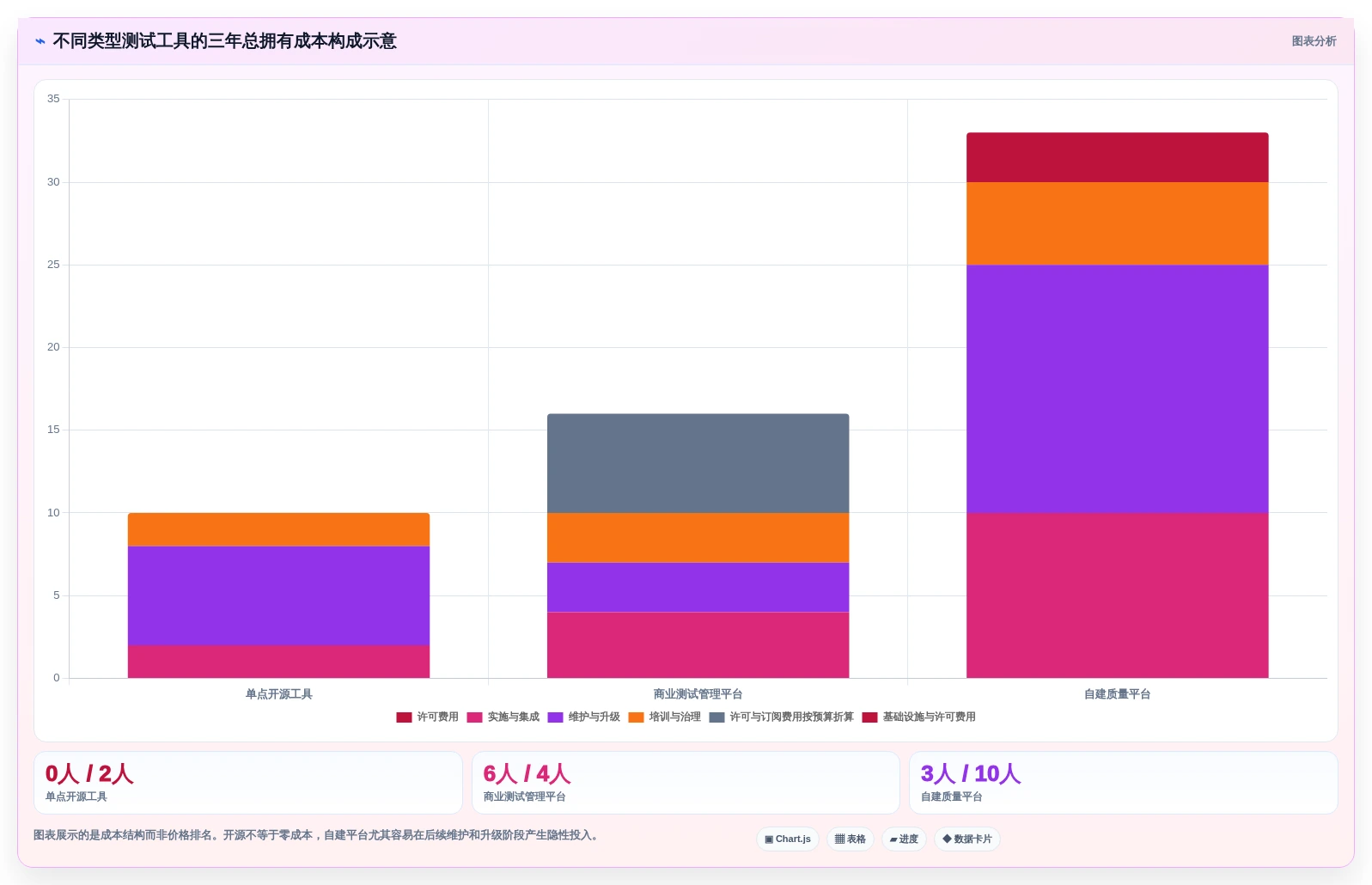Click the purple segment of 单点开源工具 bar
Image resolution: width=1372 pixels, height=885 pixels.
click(278, 595)
